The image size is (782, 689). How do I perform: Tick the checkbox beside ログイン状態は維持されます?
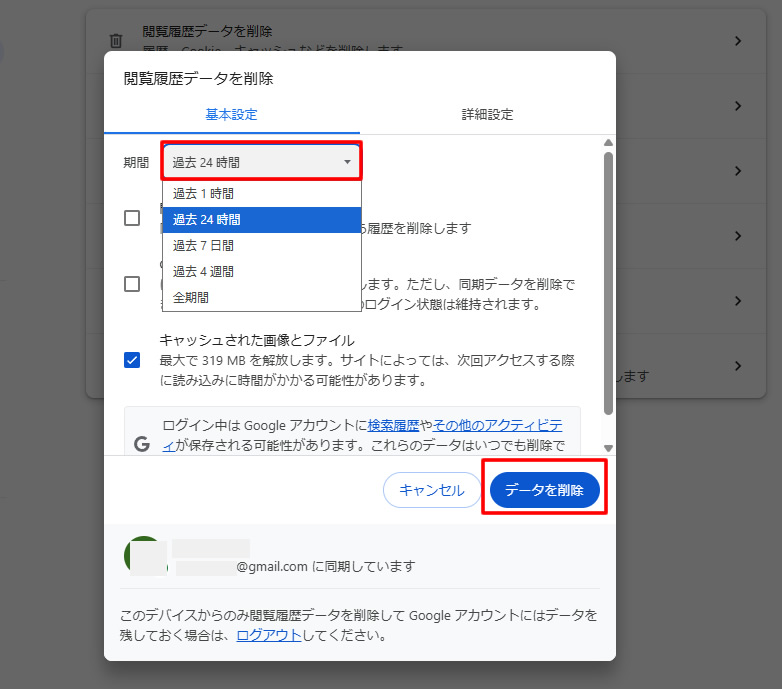pos(132,284)
